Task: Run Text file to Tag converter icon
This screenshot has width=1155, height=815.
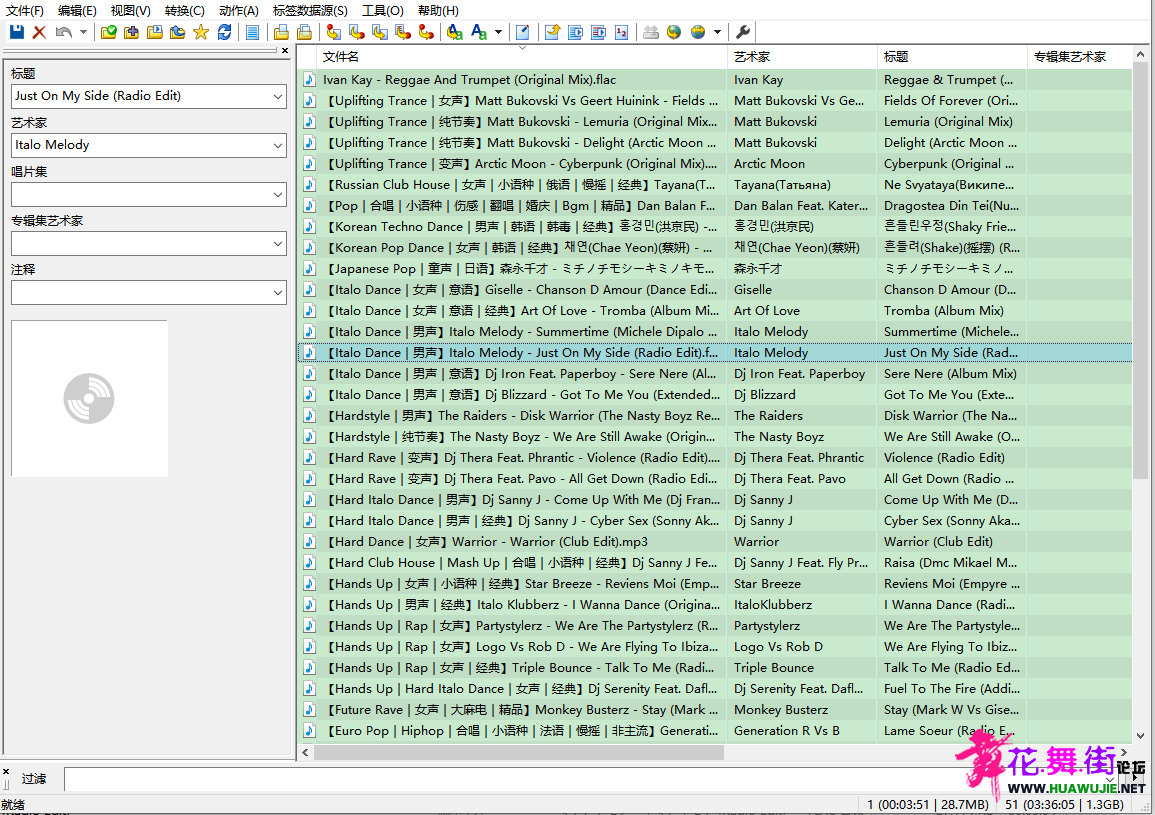Action: coord(403,32)
